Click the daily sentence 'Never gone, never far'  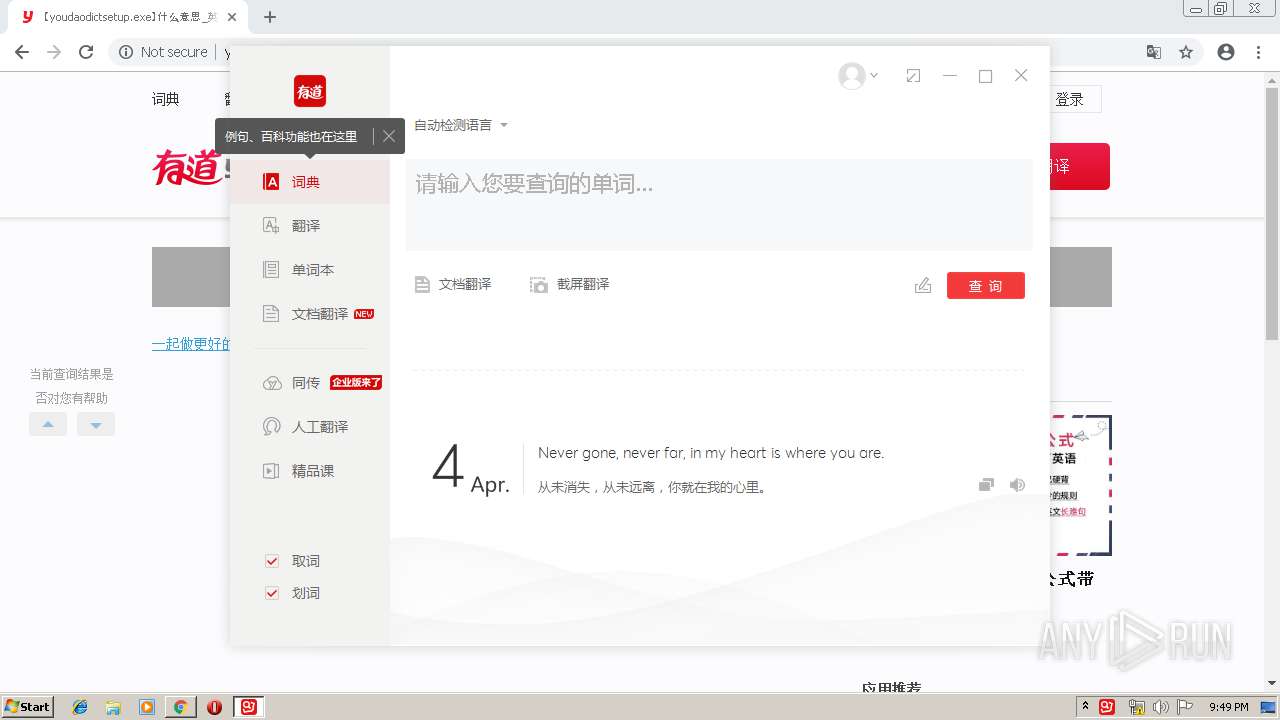(711, 453)
